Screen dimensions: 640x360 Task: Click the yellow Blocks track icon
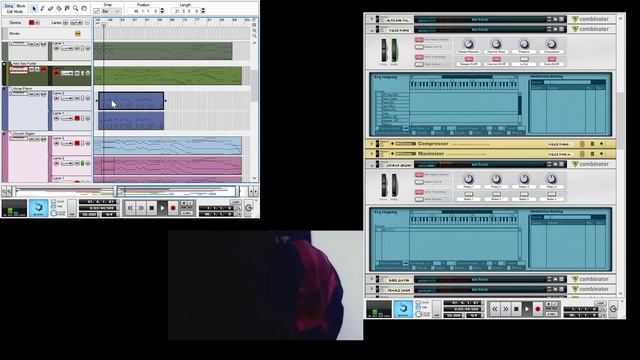pos(78,34)
